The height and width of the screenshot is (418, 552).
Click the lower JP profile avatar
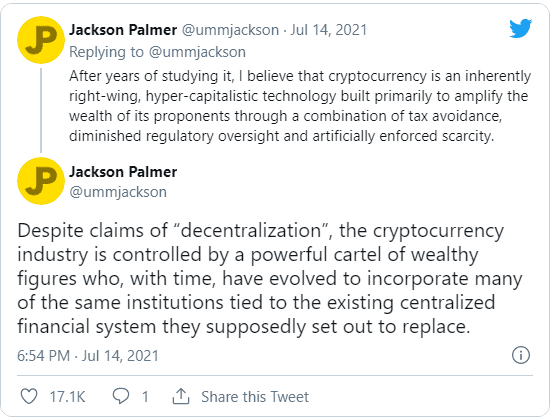click(x=41, y=181)
